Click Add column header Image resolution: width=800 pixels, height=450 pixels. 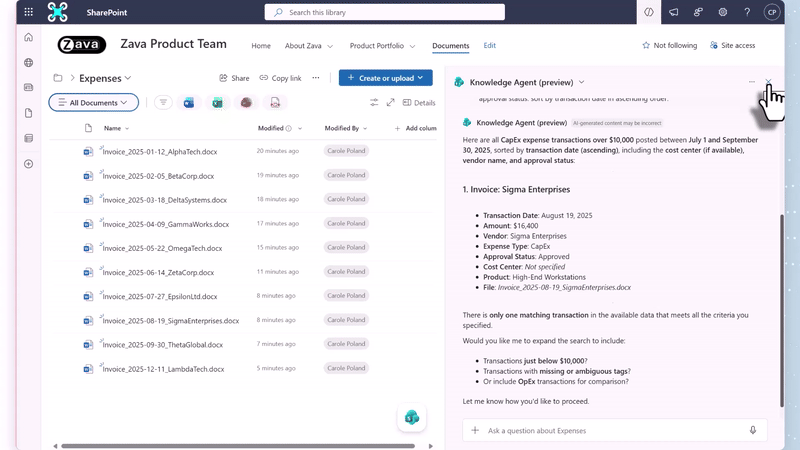pos(415,128)
